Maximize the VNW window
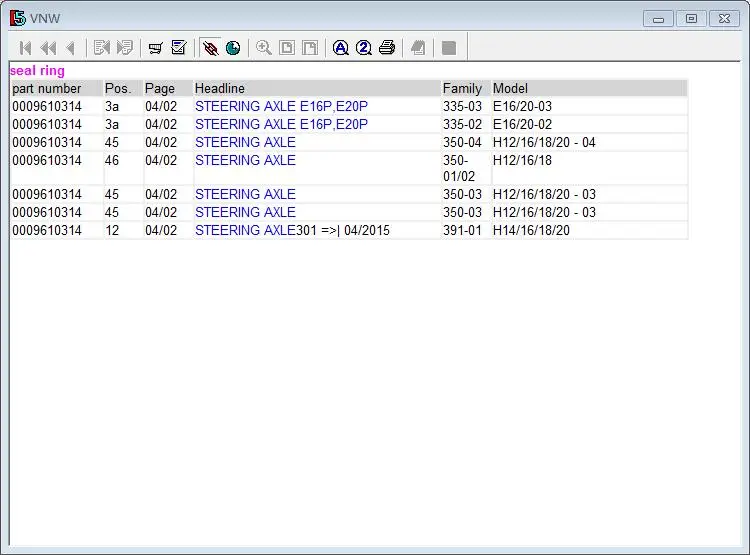Viewport: 750px width, 555px height. (691, 19)
